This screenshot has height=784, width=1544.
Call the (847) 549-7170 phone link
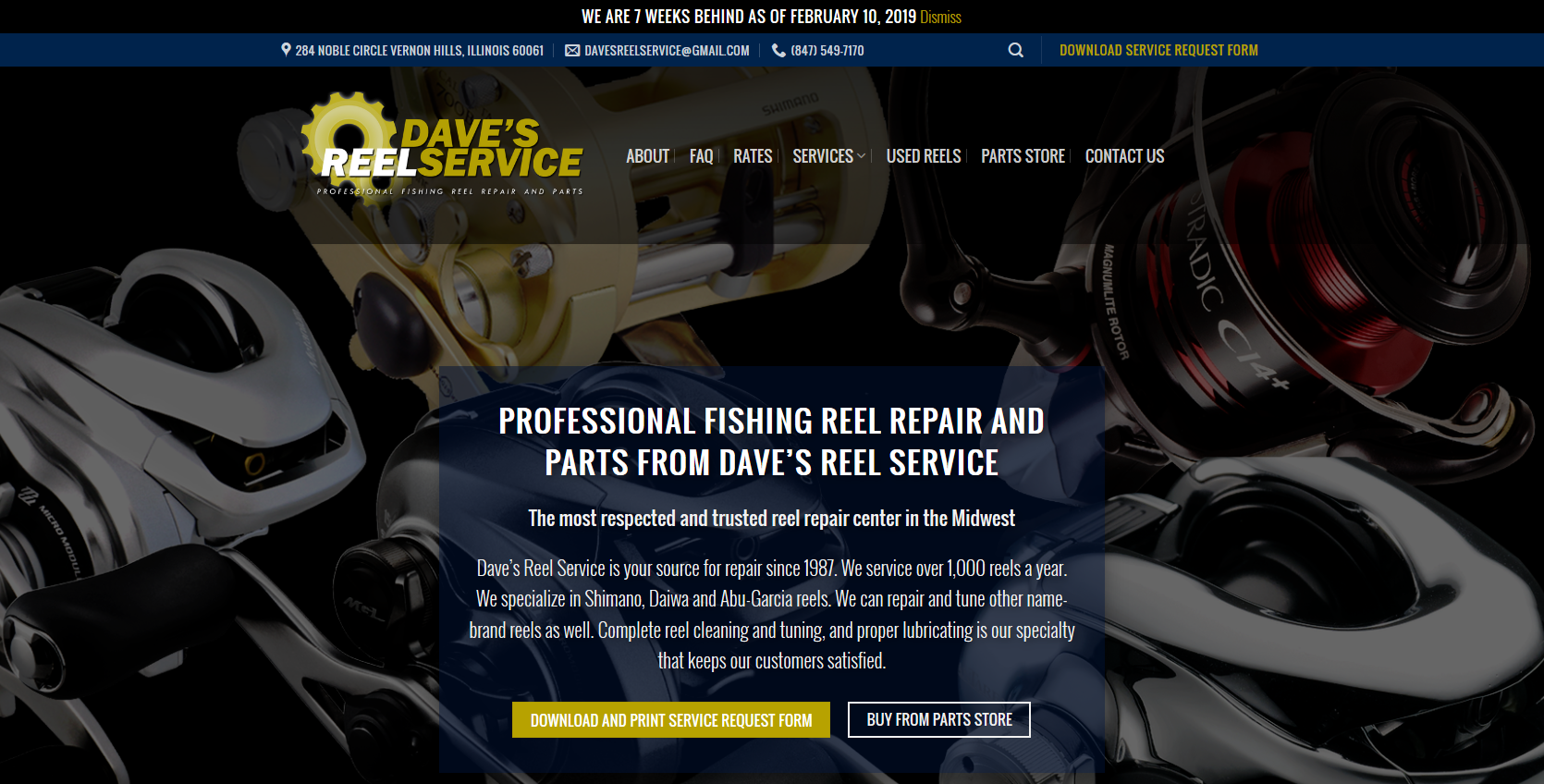pyautogui.click(x=827, y=50)
